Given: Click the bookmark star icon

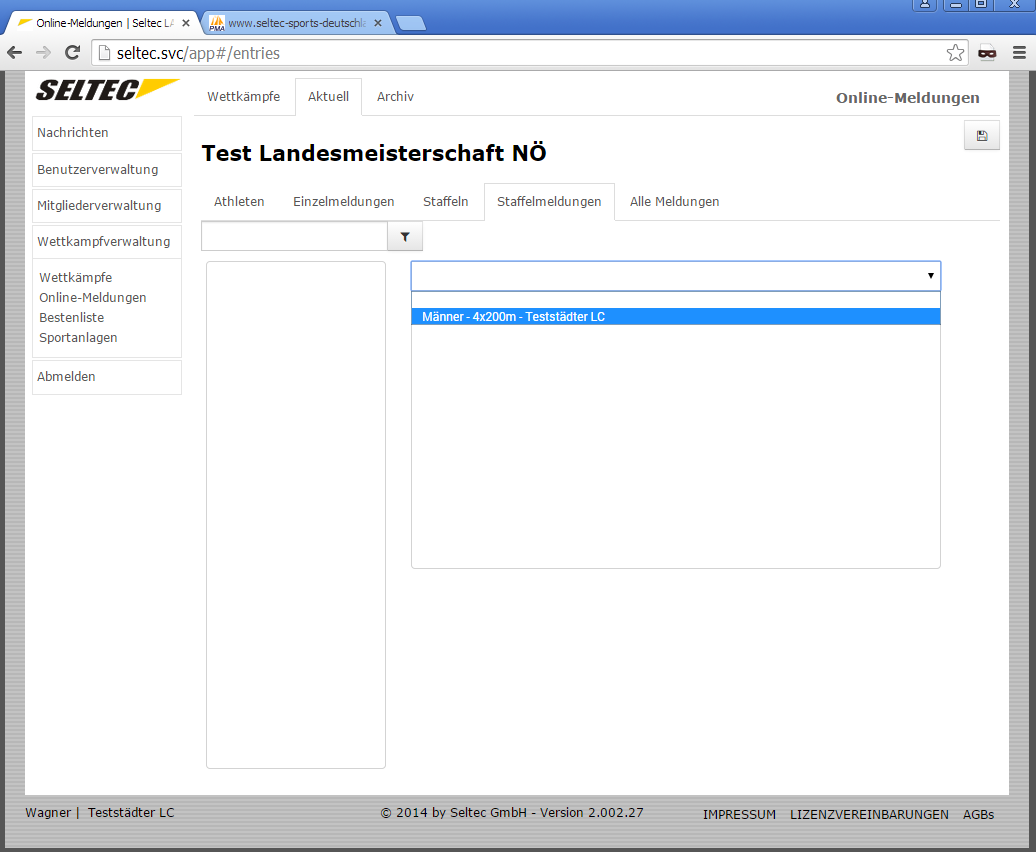Looking at the screenshot, I should tap(955, 53).
